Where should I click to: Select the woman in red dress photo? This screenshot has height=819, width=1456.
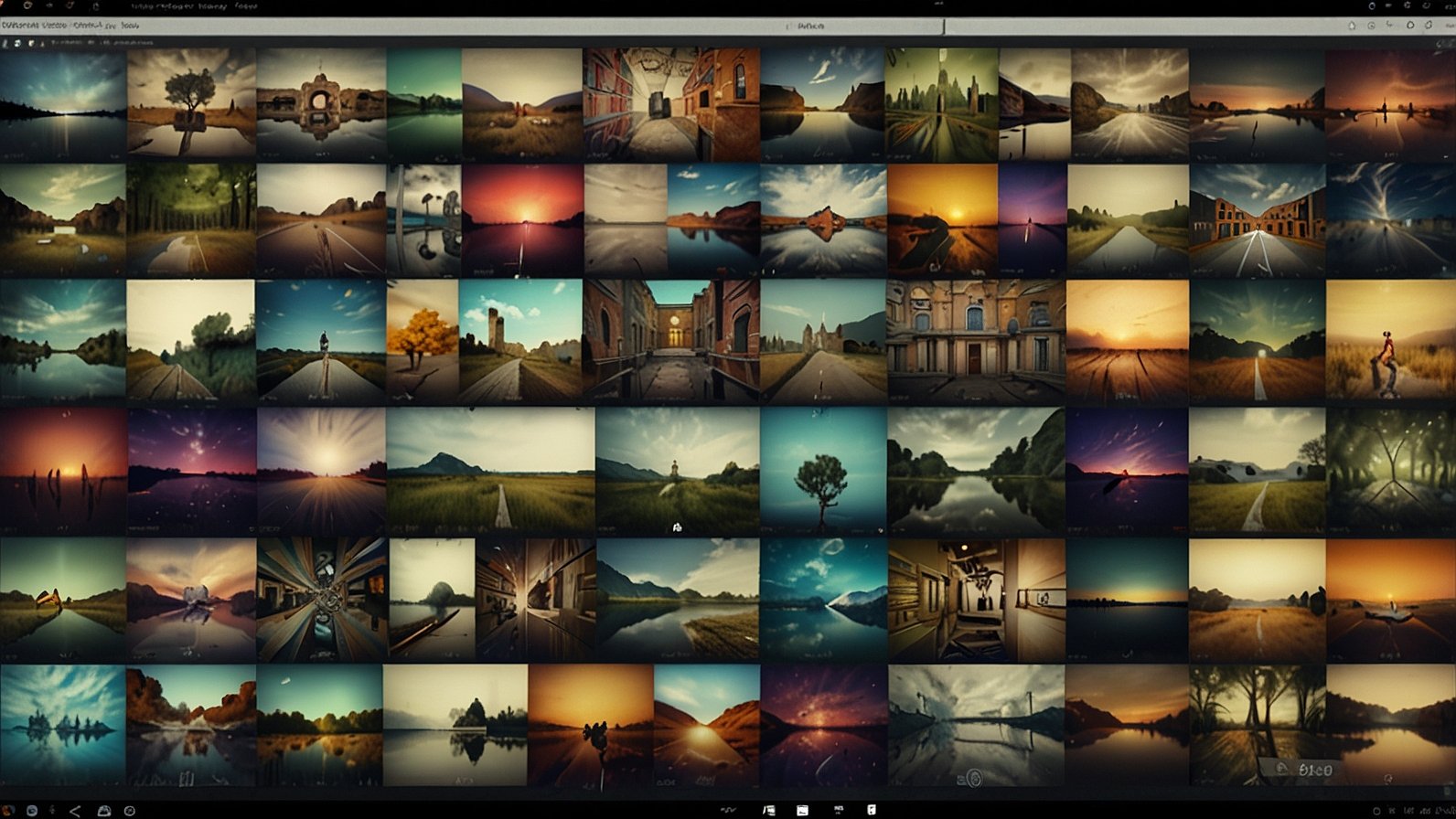click(1389, 342)
